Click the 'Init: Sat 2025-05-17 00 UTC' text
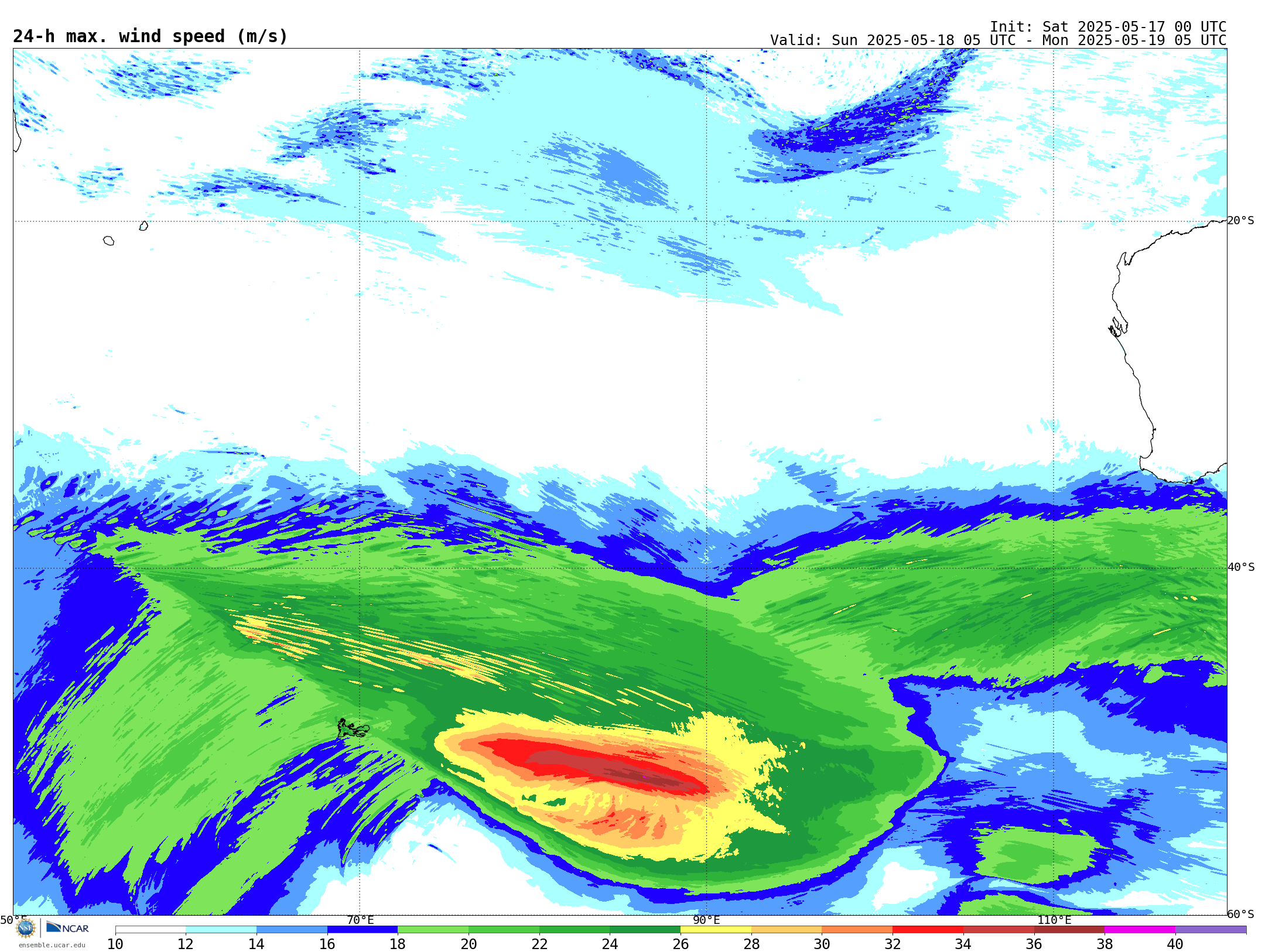 [1108, 27]
